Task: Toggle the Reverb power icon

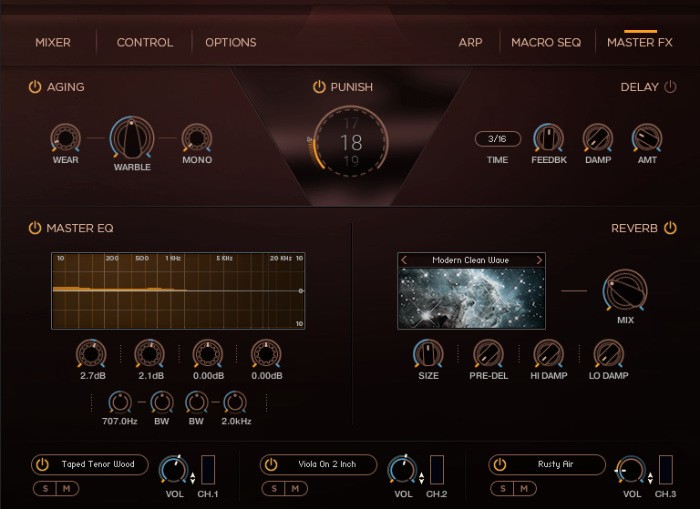Action: click(670, 229)
